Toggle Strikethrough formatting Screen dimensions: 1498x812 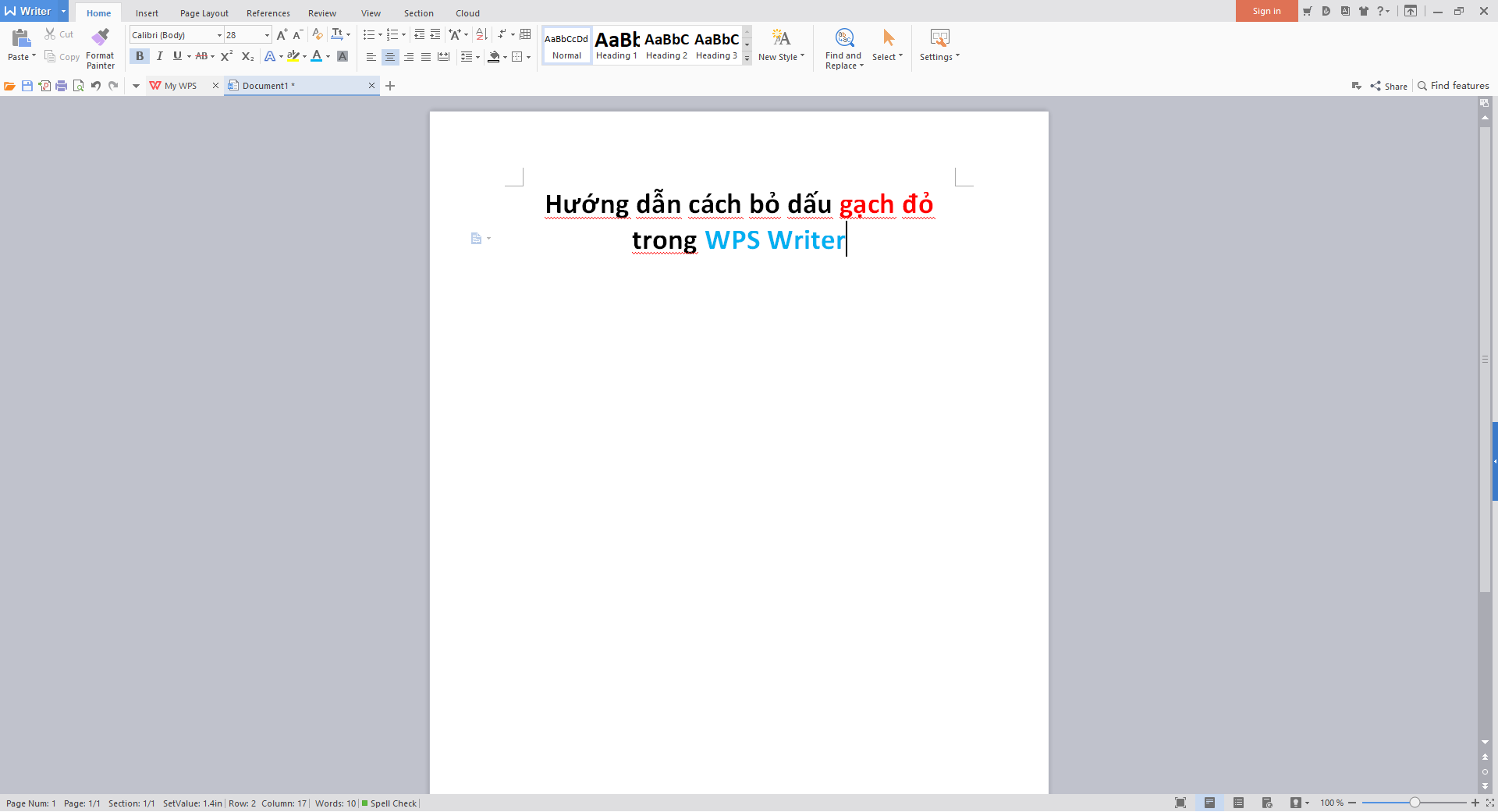201,56
